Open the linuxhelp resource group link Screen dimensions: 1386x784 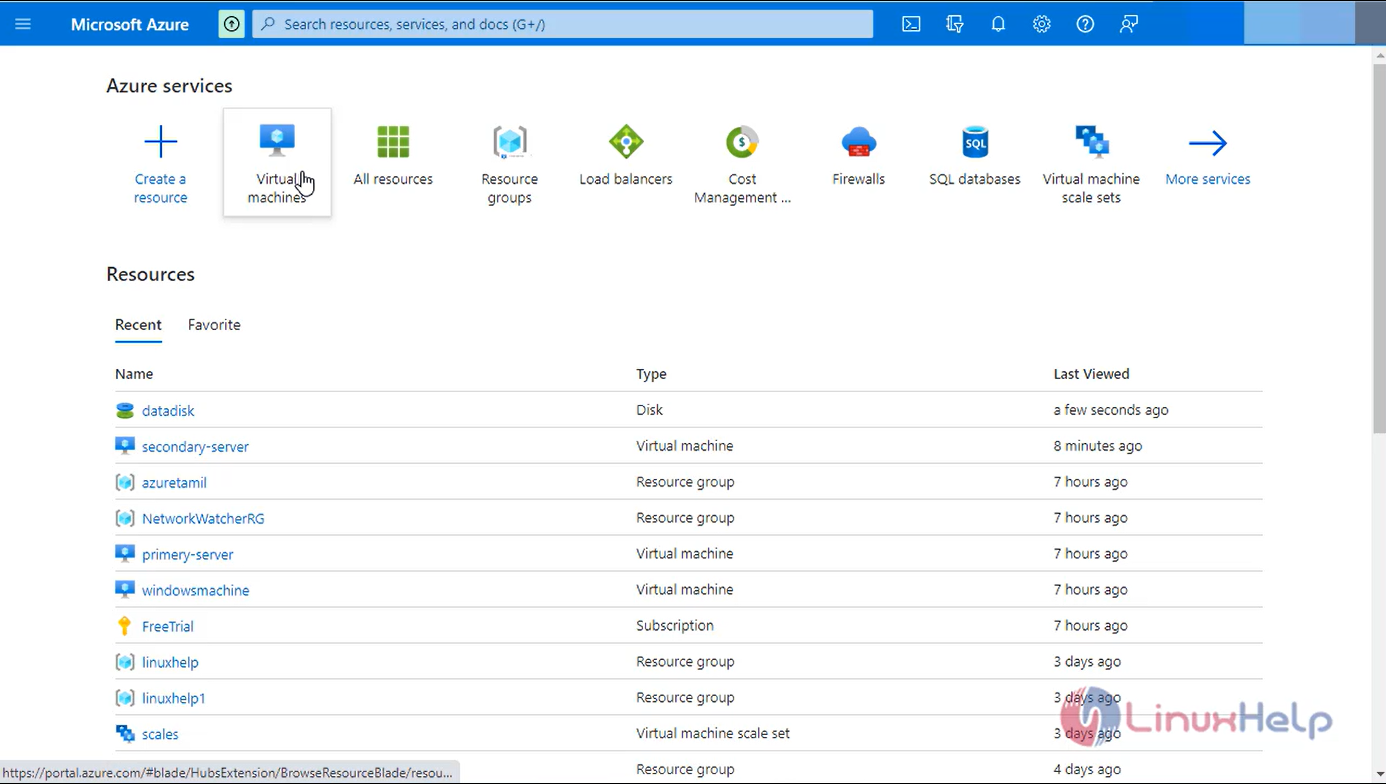pos(170,663)
